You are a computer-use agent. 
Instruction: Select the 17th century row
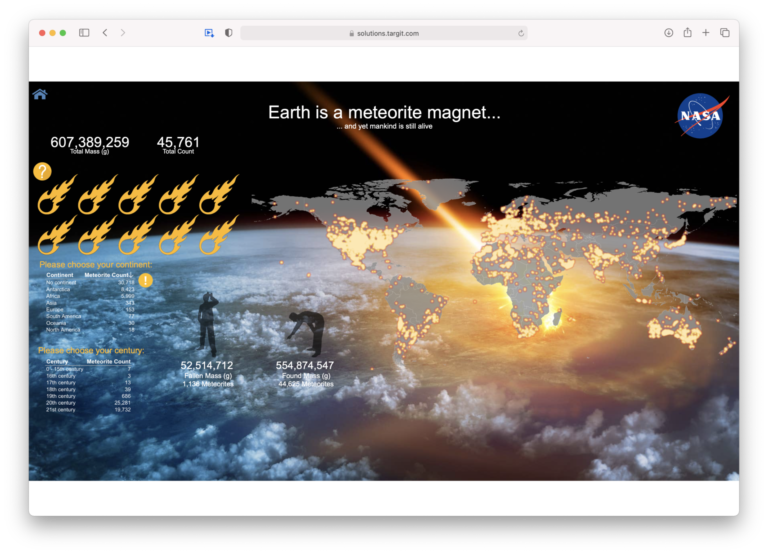[89, 383]
